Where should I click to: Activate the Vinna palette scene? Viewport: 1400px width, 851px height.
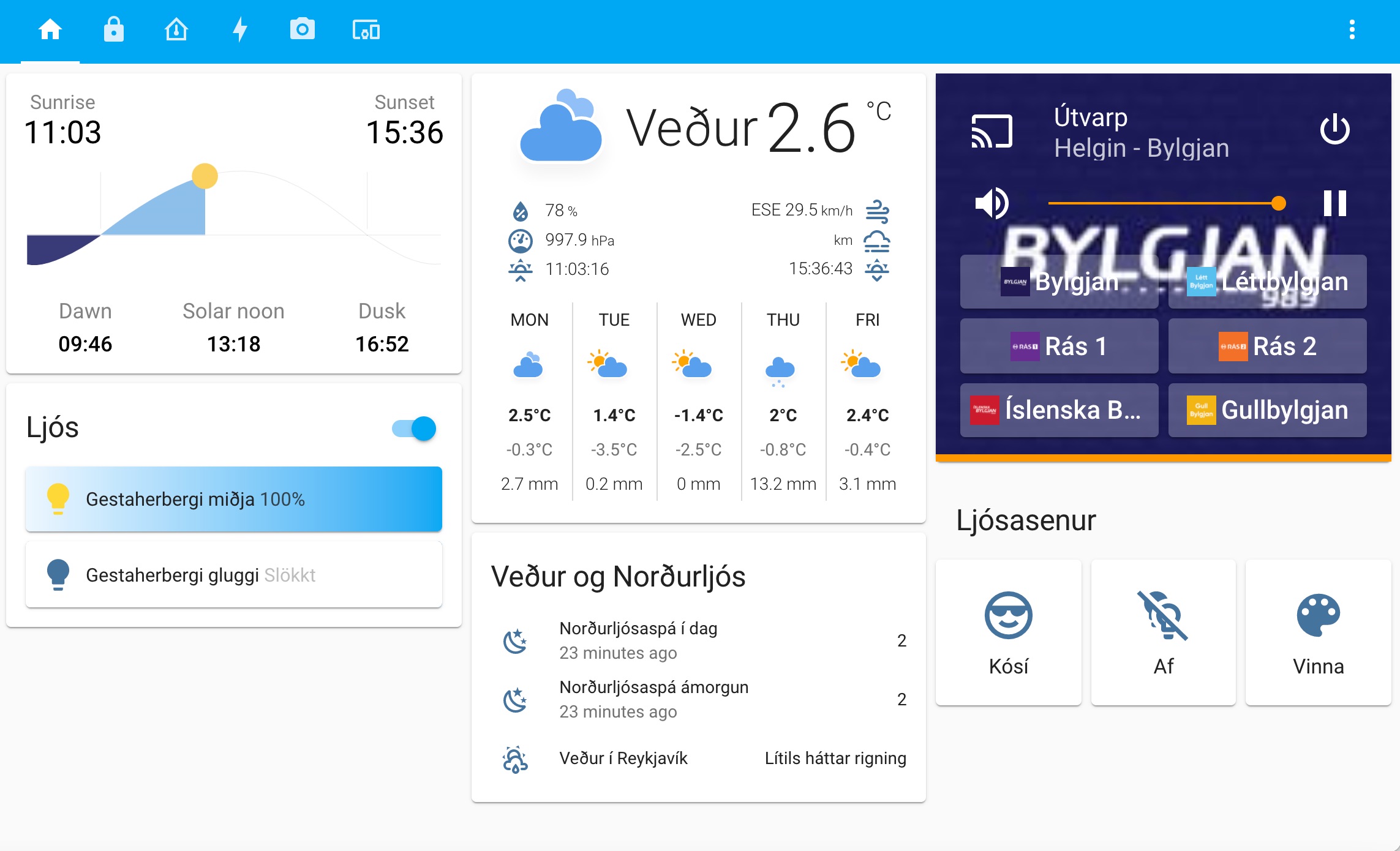(1318, 632)
